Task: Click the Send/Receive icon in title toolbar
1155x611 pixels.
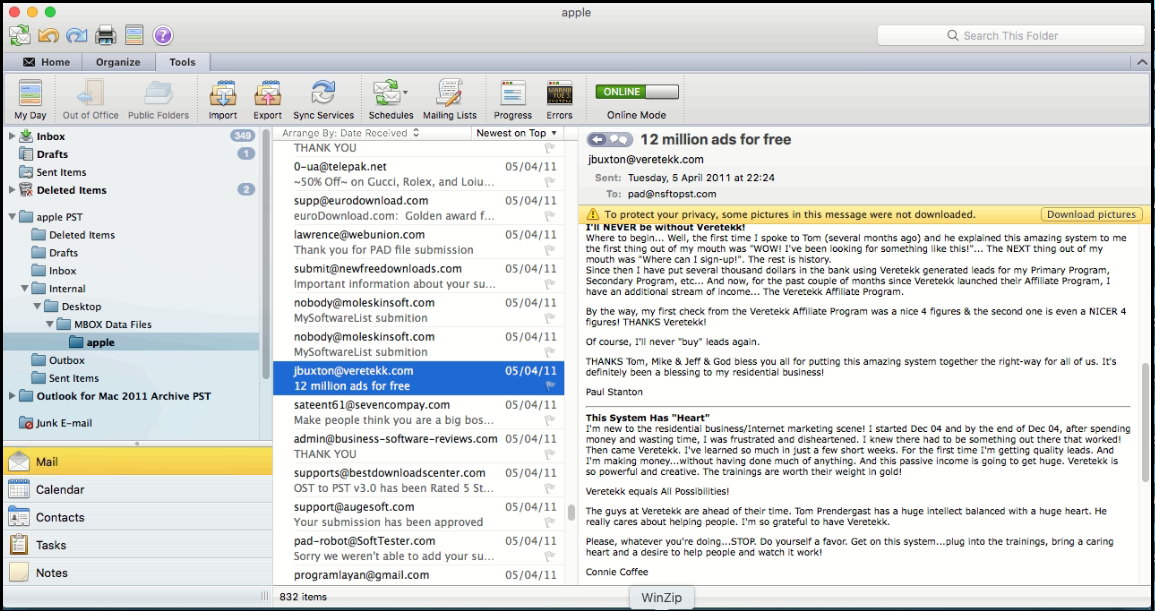Action: (20, 35)
